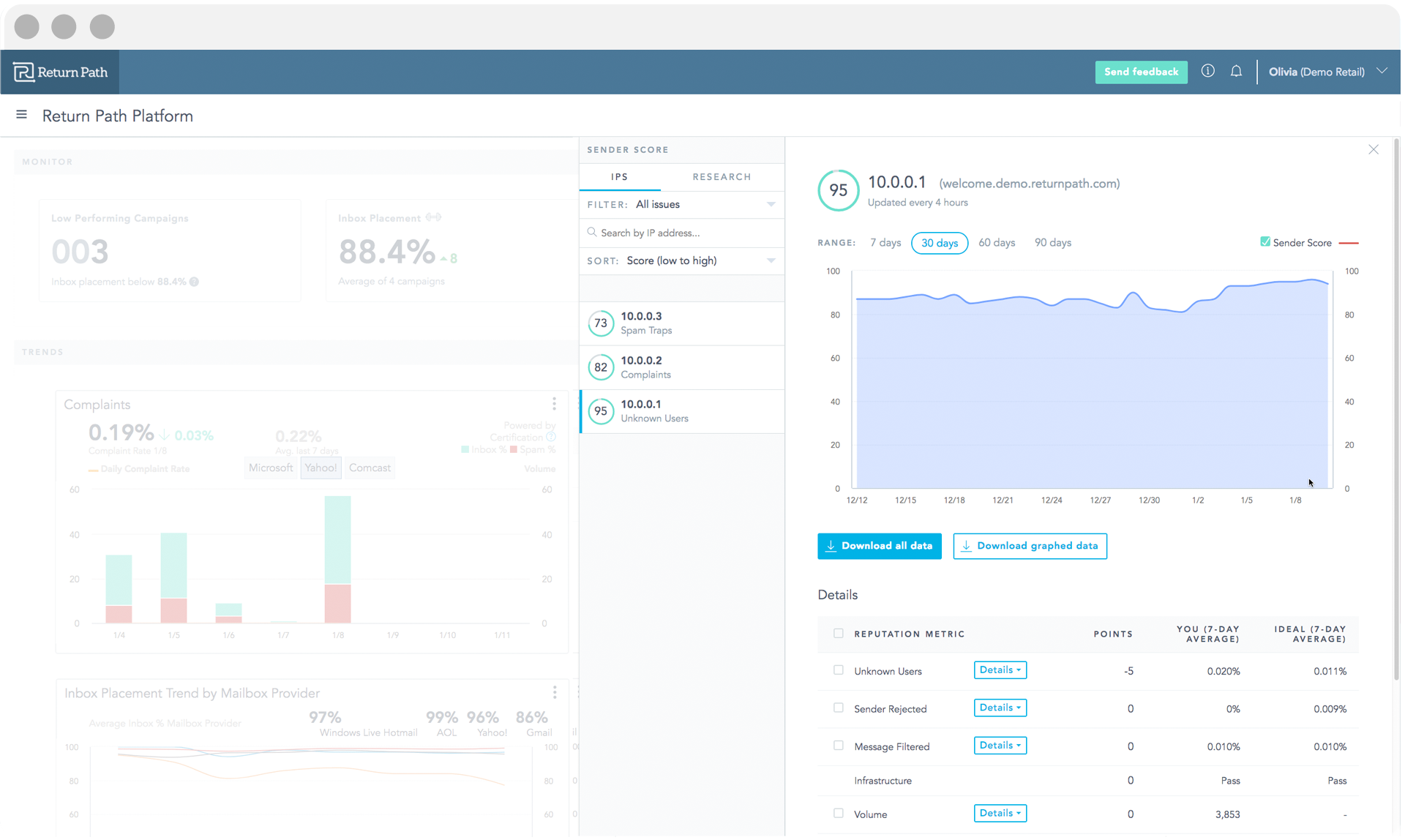Select IP 10.0.0.2 Complaints row
Image resolution: width=1405 pixels, height=840 pixels.
click(x=681, y=367)
